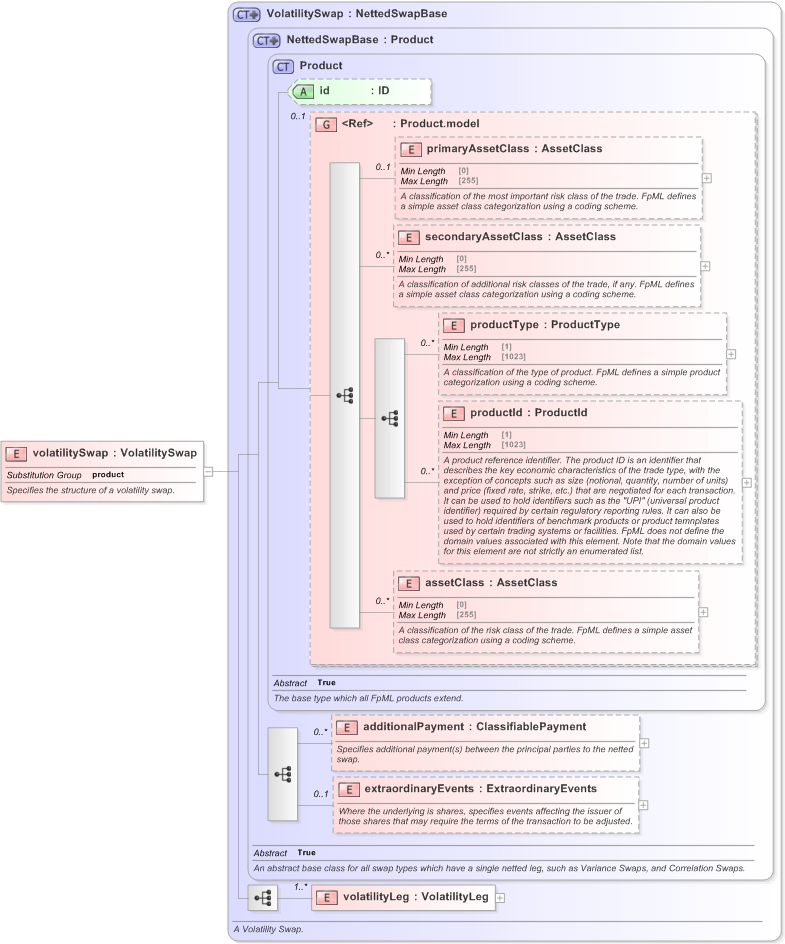Click the CT icon beside NettedSwapBase : Product
Screen dimensions: 785x944
[x=267, y=40]
